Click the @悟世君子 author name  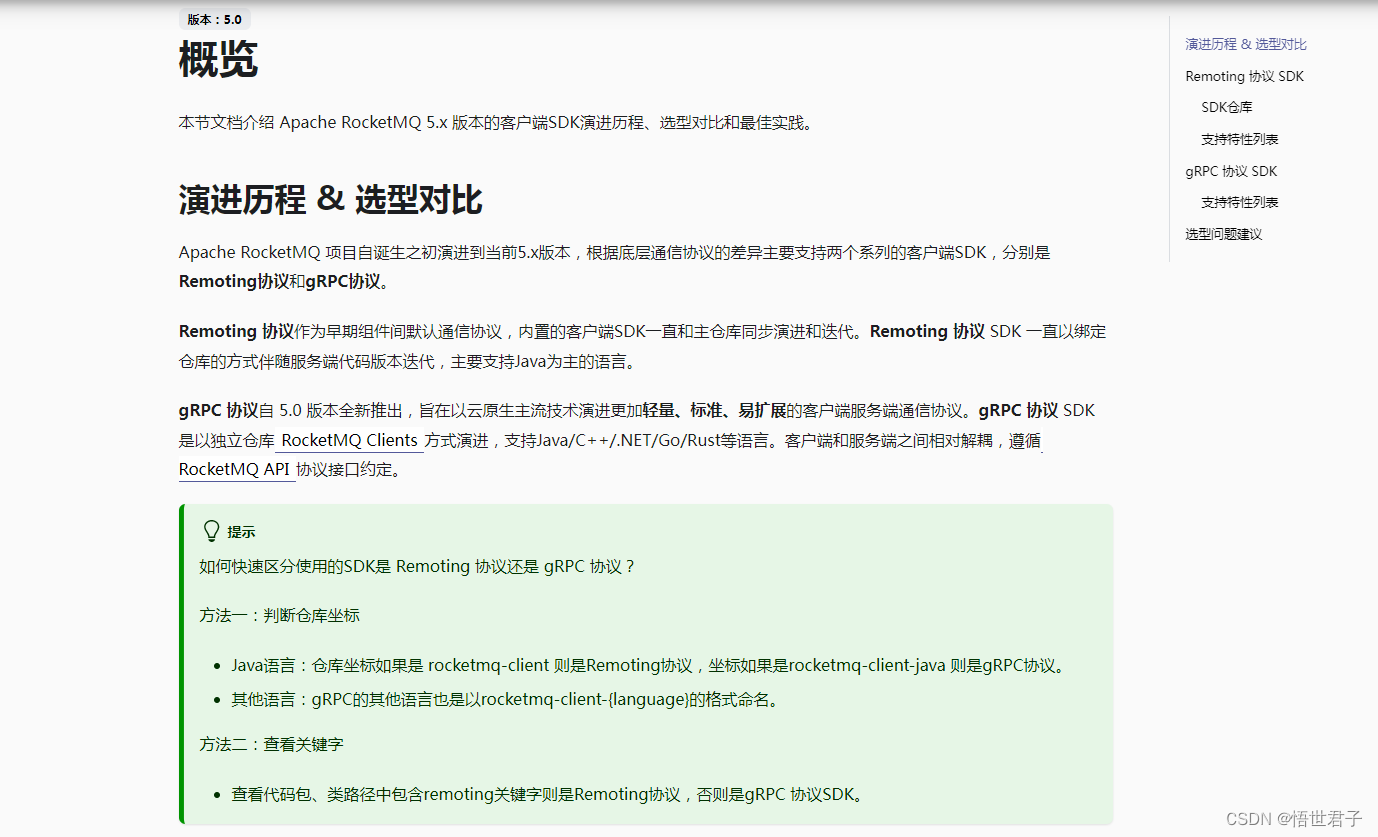1319,817
